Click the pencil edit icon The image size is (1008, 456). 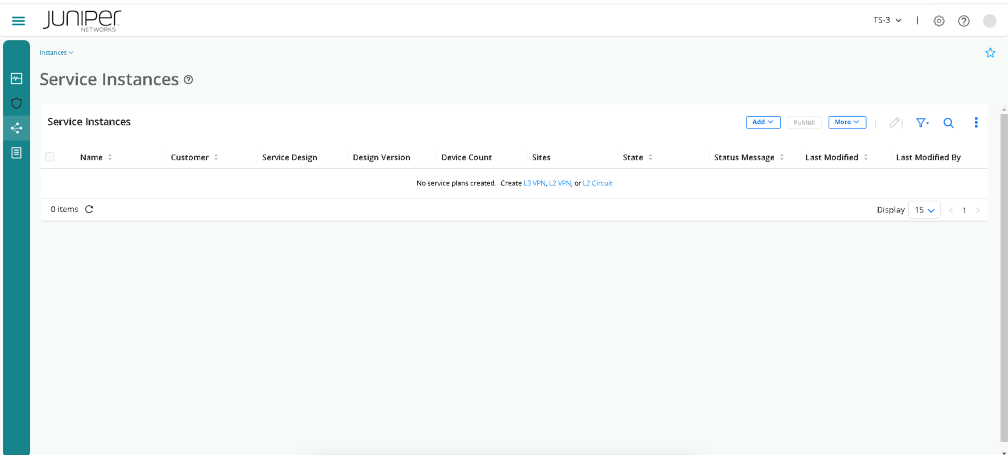click(894, 122)
